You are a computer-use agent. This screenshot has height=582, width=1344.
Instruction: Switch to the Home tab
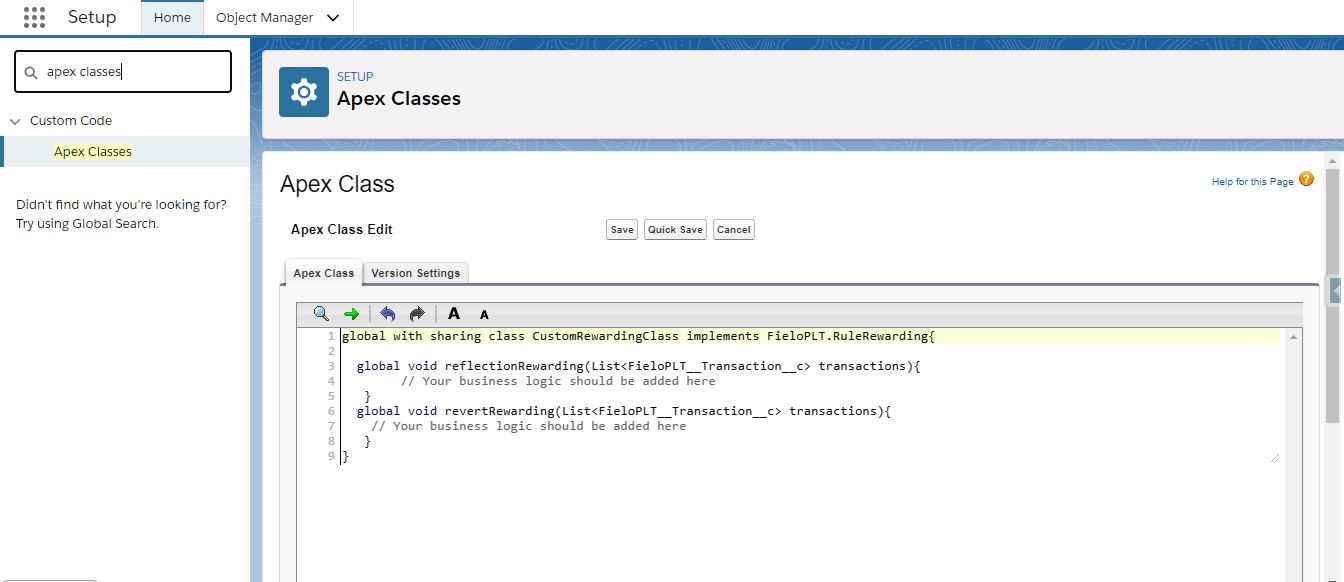pos(172,18)
